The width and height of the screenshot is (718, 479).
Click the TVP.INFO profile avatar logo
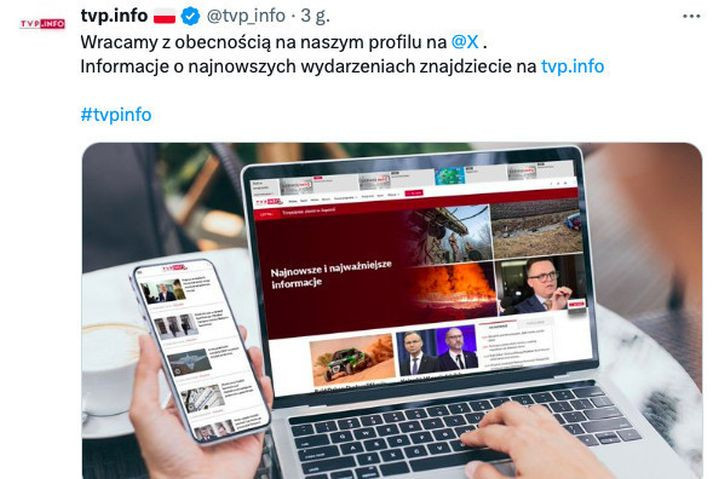(x=42, y=23)
